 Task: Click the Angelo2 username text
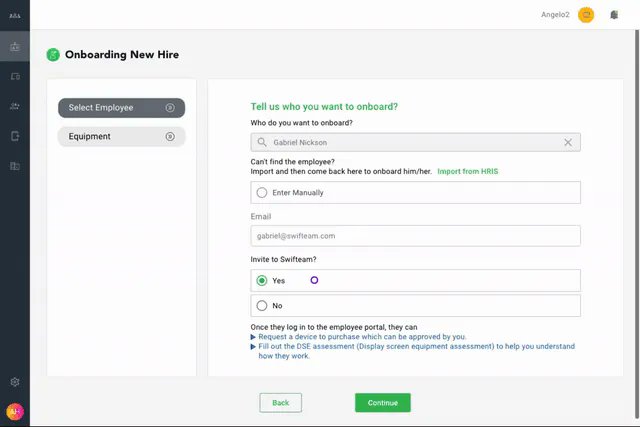[x=555, y=15]
